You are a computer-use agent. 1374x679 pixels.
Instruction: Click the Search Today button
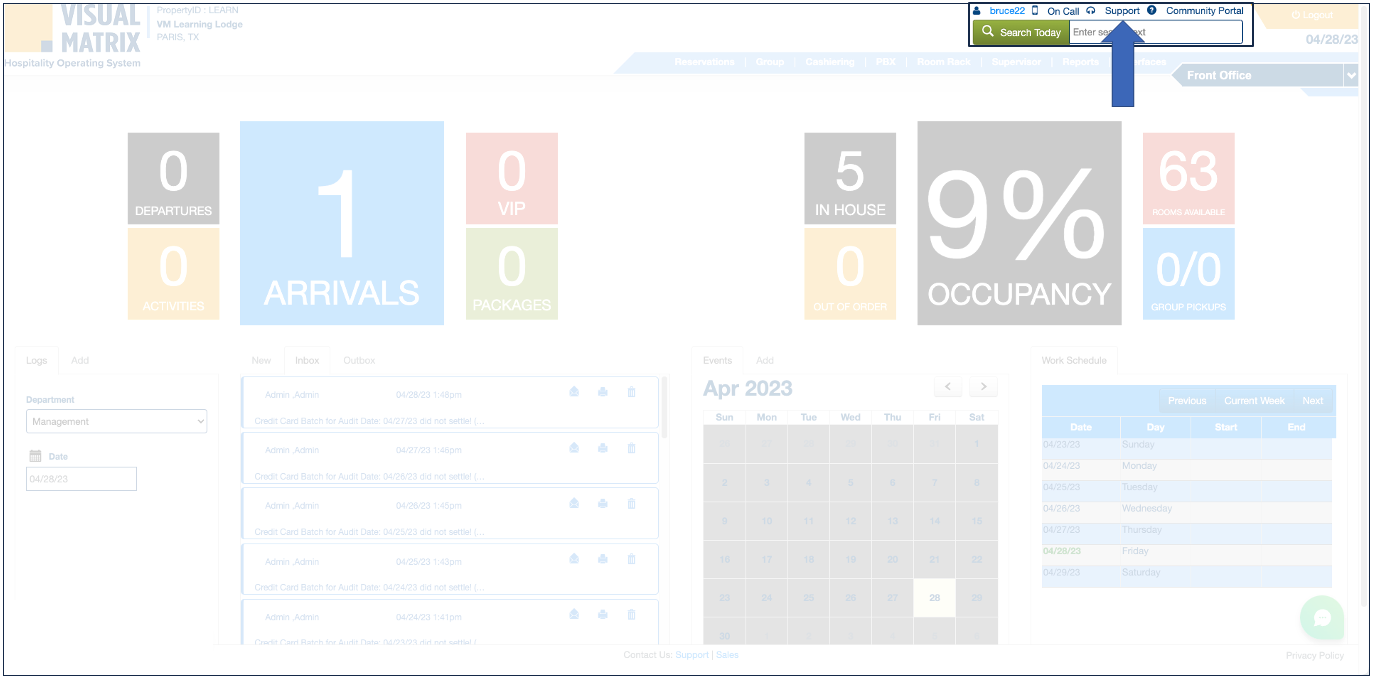coord(1021,32)
